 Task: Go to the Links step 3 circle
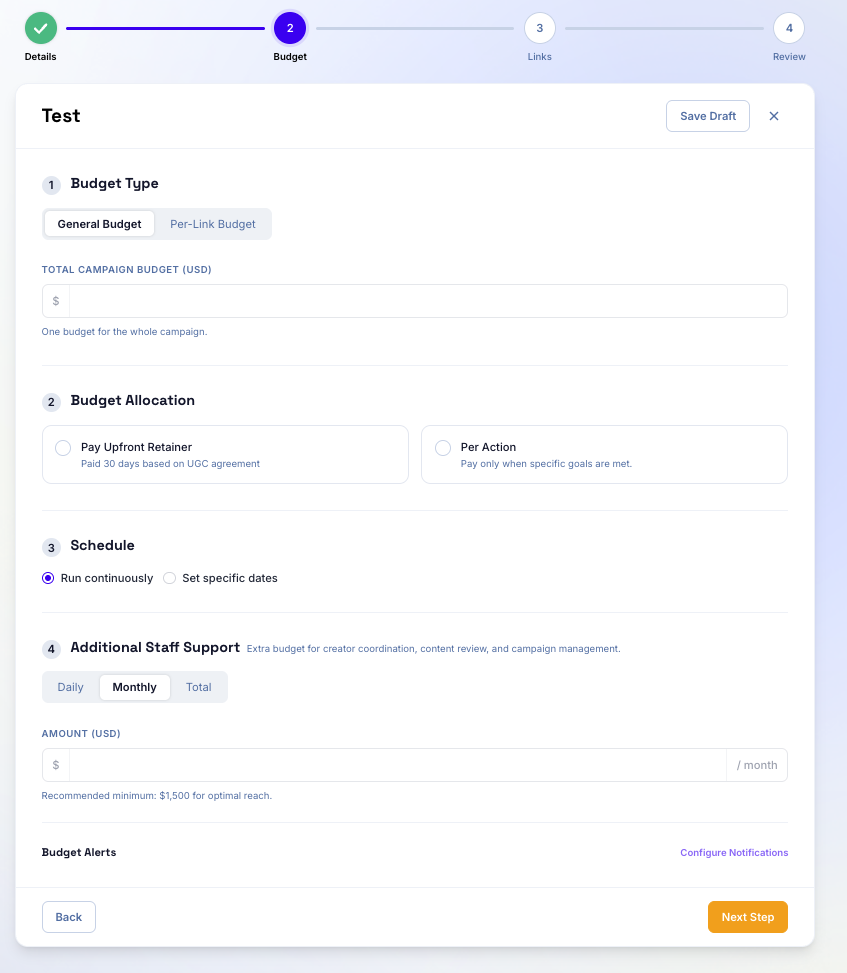pos(539,29)
